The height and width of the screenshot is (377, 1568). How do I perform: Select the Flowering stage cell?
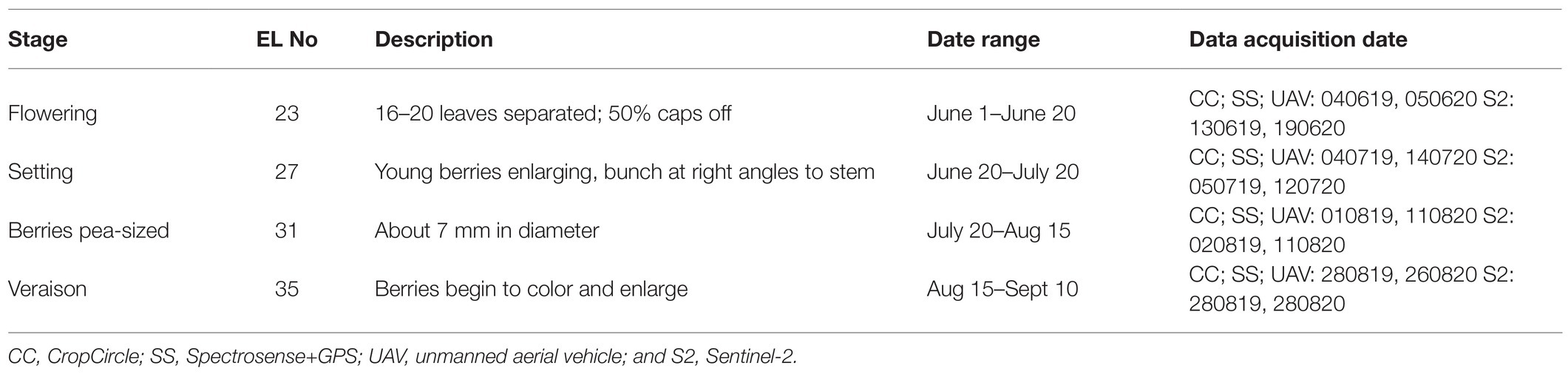pos(52,113)
